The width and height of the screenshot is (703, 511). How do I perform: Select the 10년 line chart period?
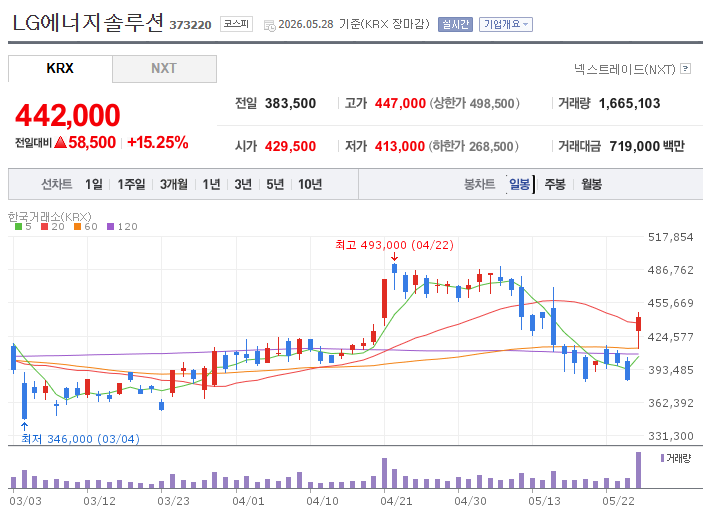[310, 184]
